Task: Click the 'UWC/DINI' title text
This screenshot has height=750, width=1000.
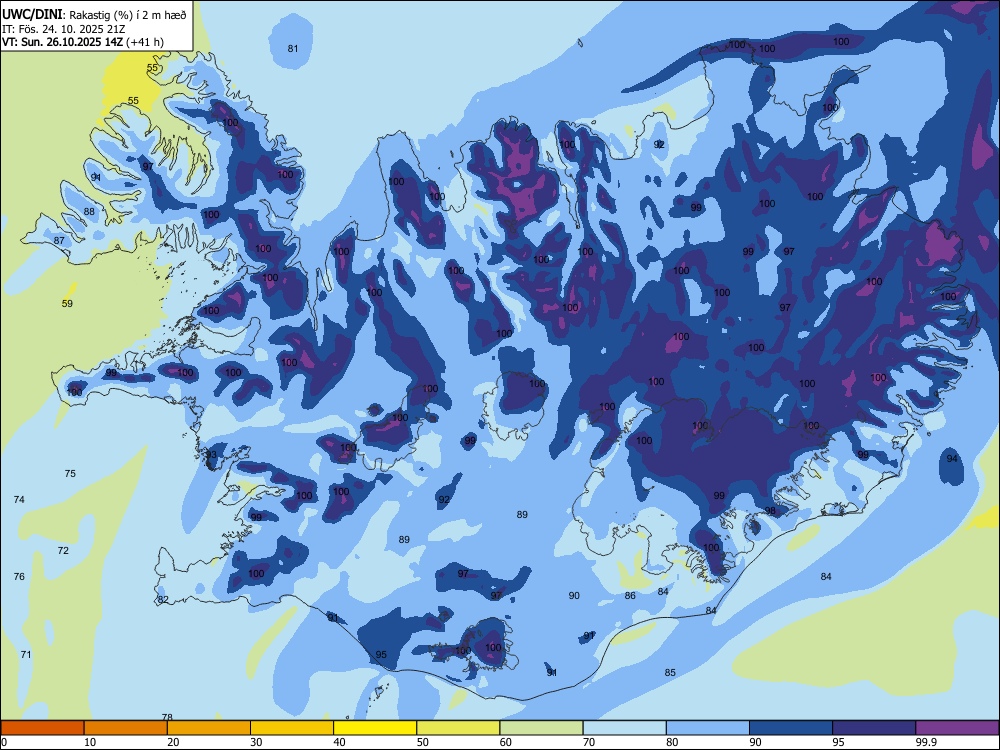Action: coord(32,14)
